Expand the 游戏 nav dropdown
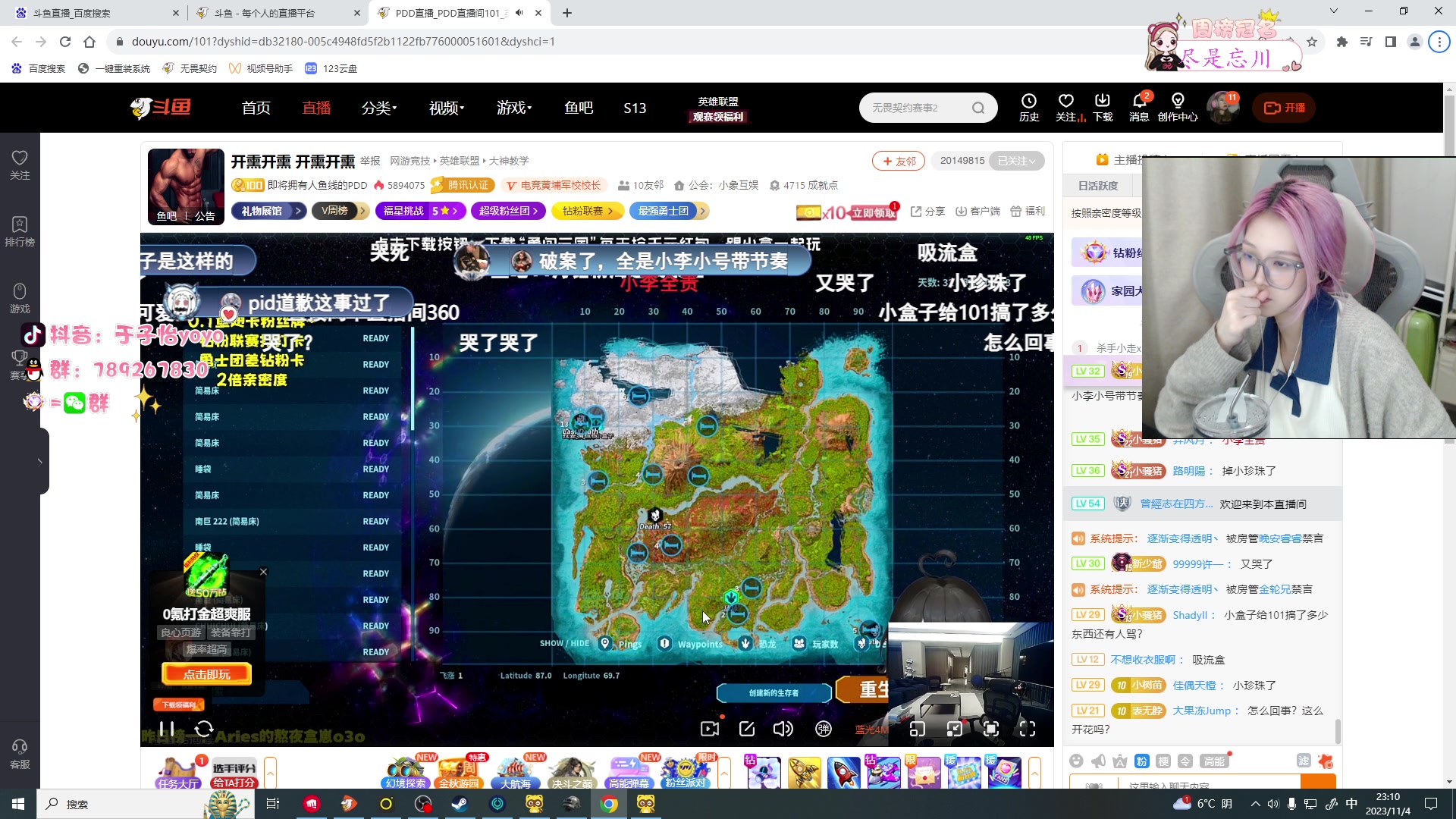 coord(514,108)
